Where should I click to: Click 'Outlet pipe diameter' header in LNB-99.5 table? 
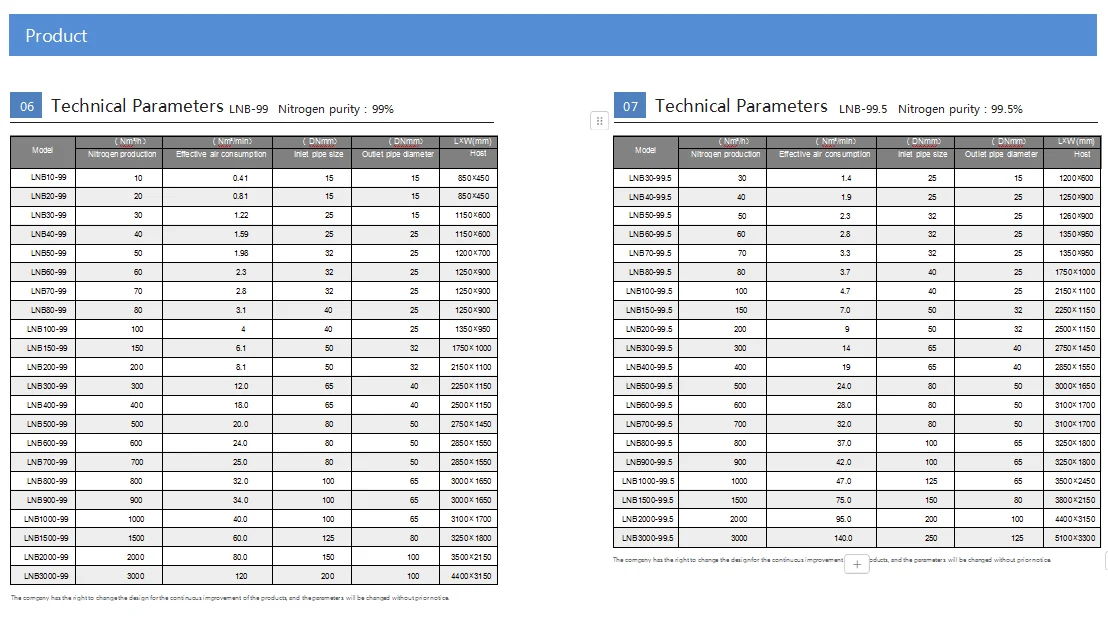click(1001, 154)
